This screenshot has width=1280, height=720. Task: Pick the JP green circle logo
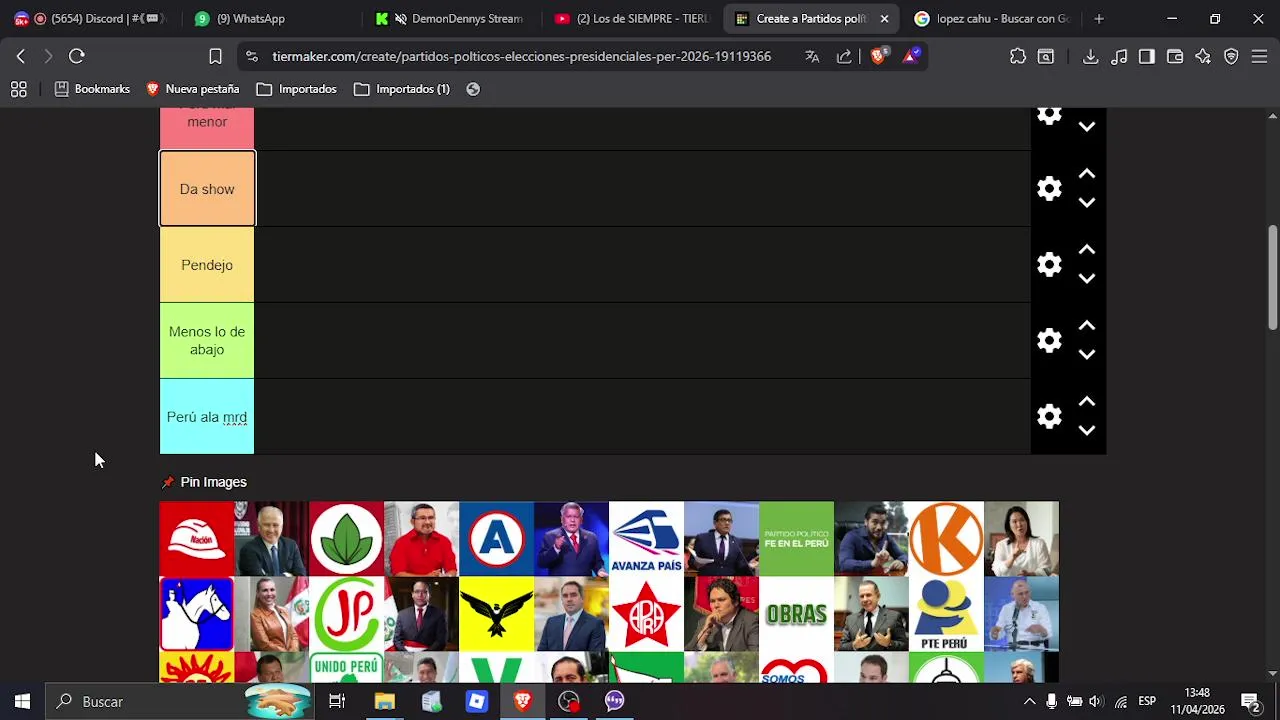point(347,614)
